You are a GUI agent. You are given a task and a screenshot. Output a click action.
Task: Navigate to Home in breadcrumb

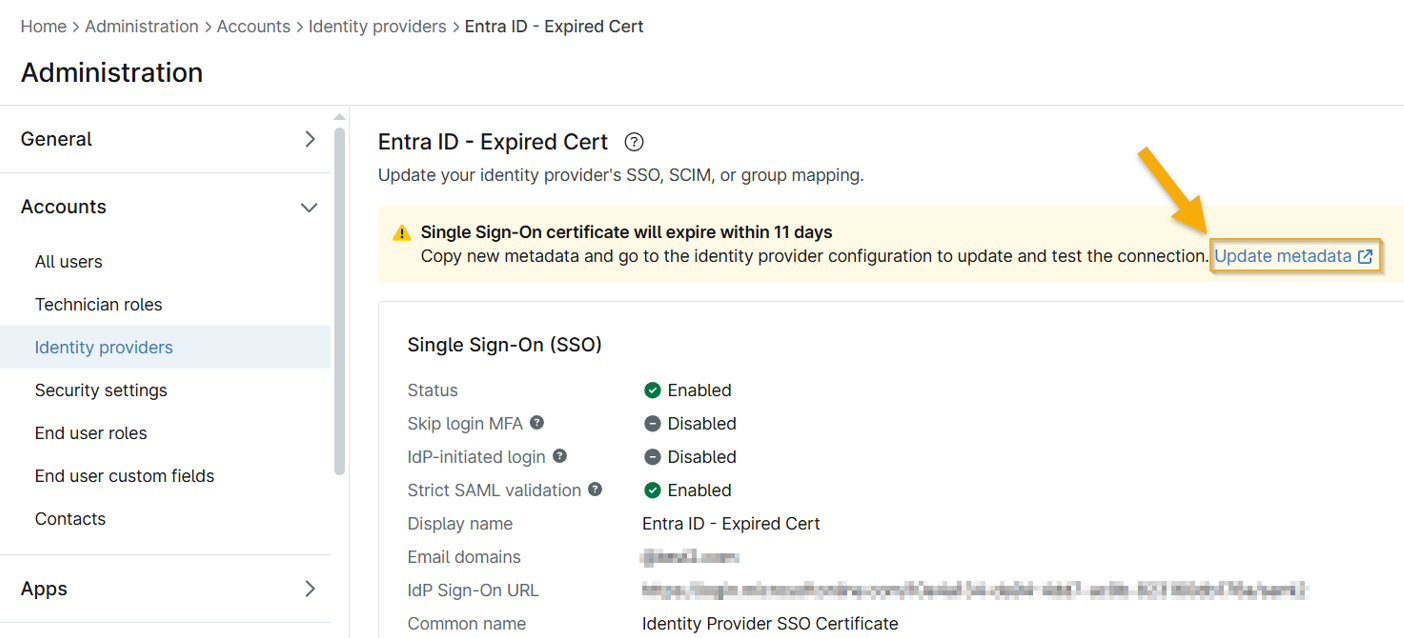[43, 26]
